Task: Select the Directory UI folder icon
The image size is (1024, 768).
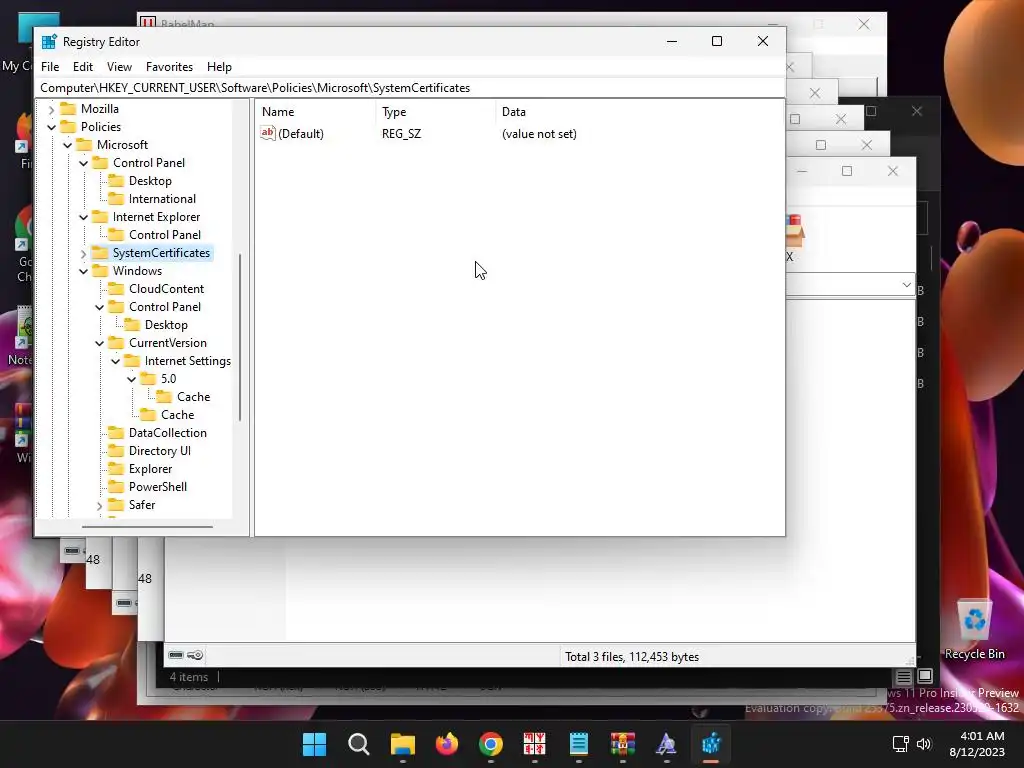Action: point(116,451)
